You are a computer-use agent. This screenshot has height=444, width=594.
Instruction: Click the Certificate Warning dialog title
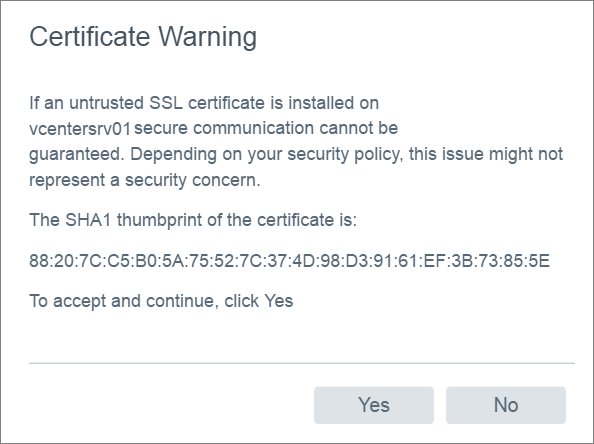(x=143, y=37)
